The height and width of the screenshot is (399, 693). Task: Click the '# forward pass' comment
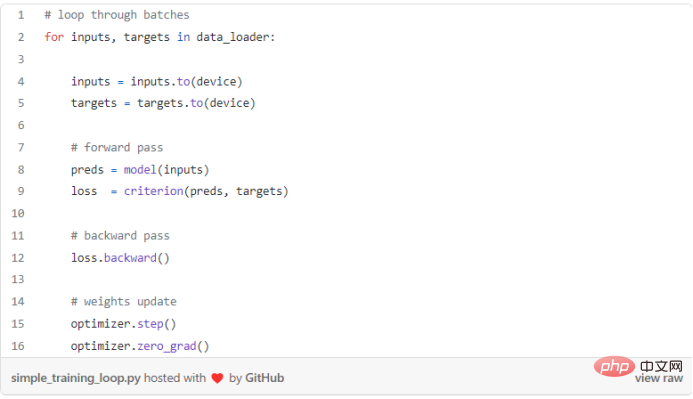(117, 148)
